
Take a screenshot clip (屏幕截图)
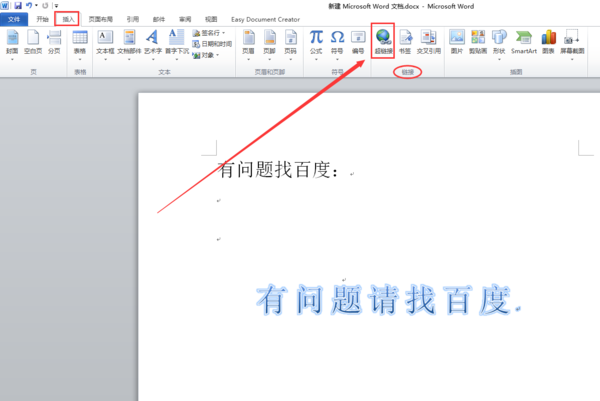pos(572,44)
